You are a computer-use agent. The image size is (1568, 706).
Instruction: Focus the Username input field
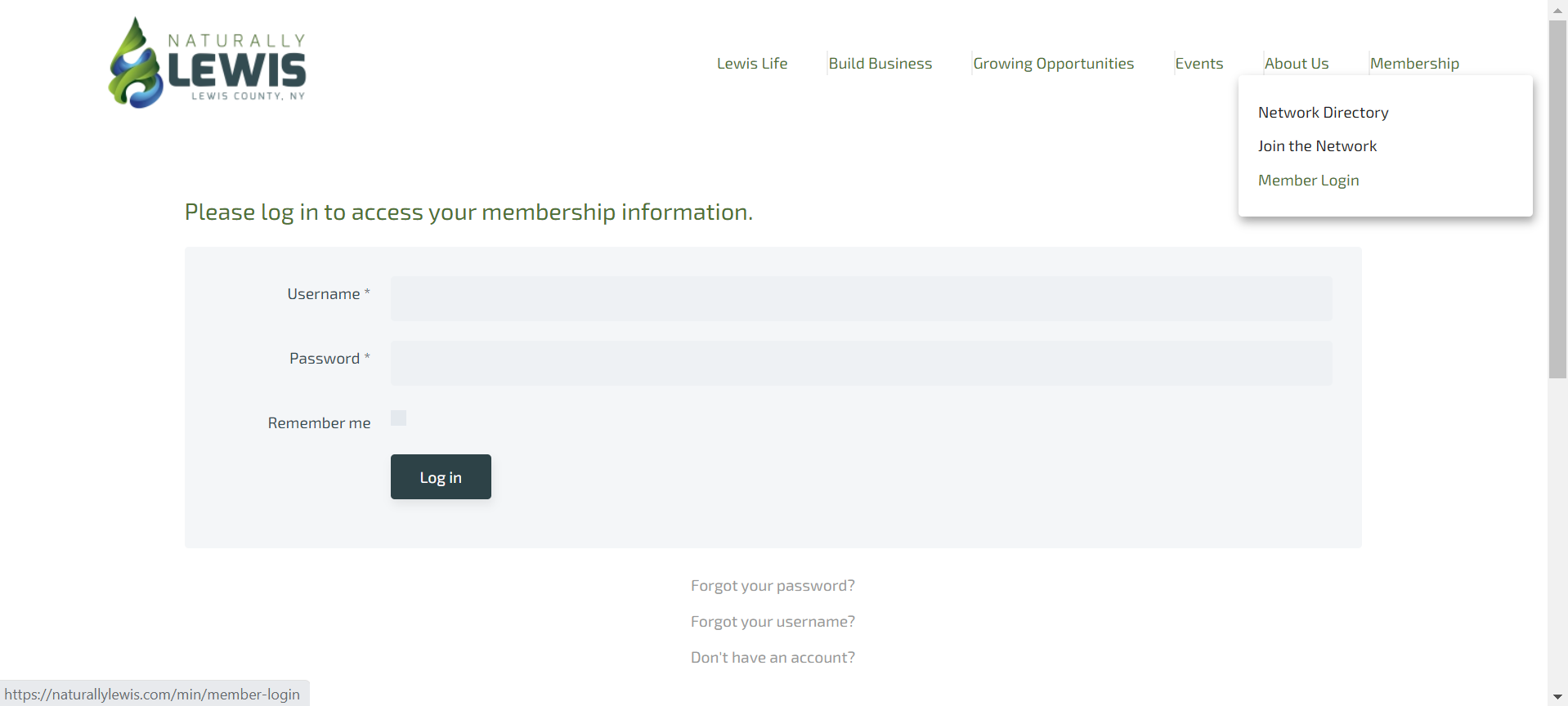(861, 298)
